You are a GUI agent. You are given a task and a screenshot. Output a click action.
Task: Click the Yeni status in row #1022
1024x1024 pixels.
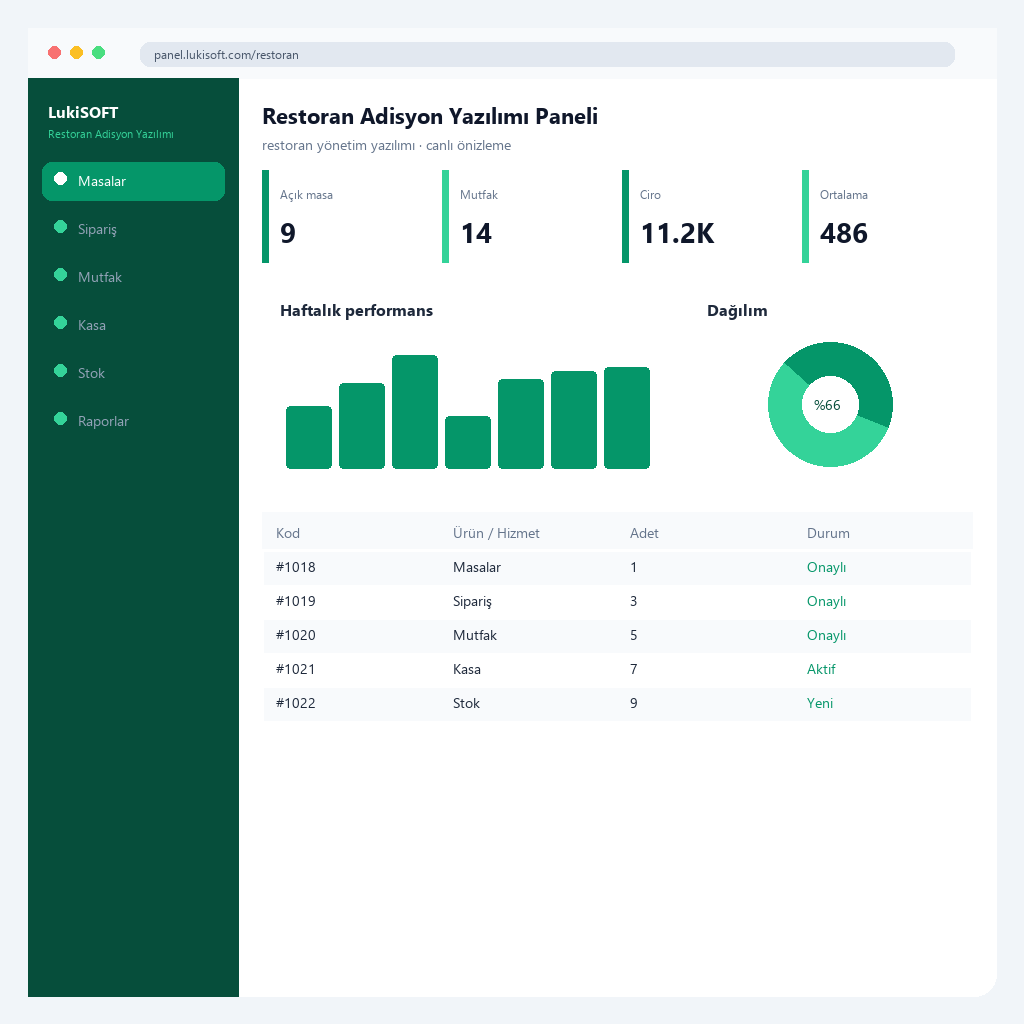(820, 703)
